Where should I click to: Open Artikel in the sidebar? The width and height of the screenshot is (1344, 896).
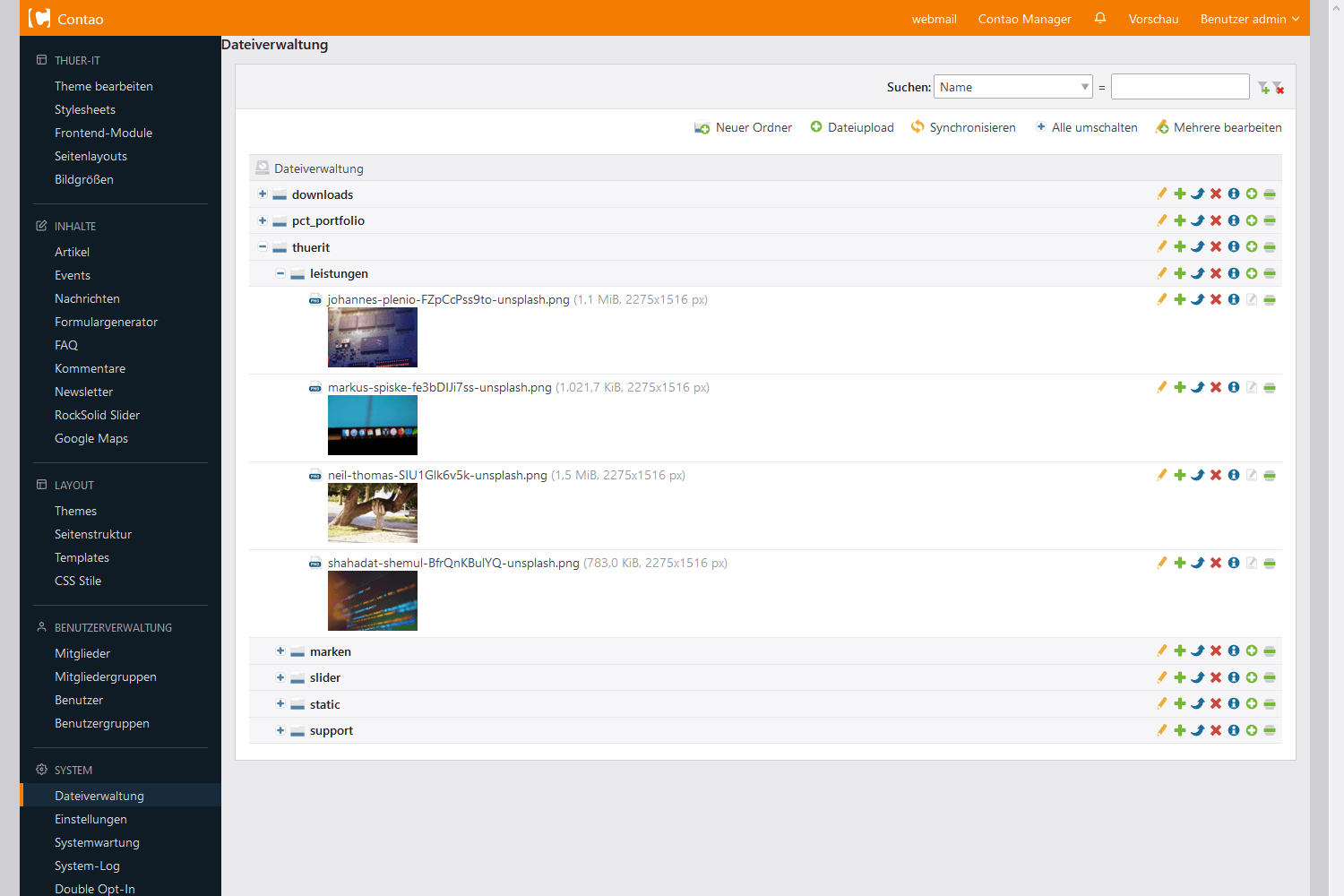[x=72, y=252]
